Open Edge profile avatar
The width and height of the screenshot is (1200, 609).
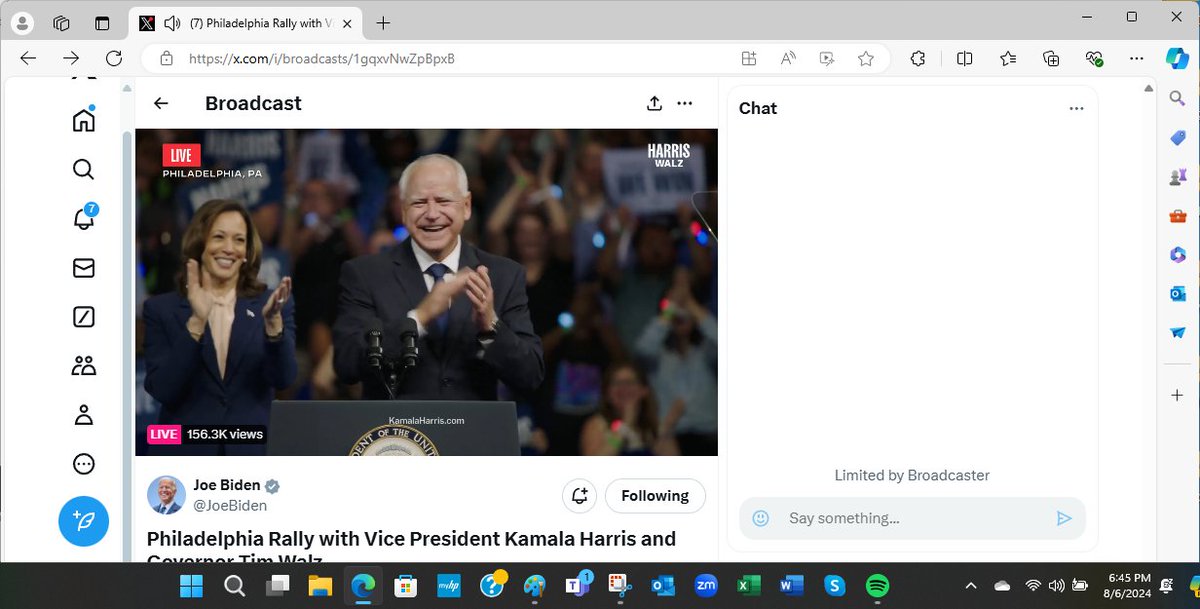[21, 23]
